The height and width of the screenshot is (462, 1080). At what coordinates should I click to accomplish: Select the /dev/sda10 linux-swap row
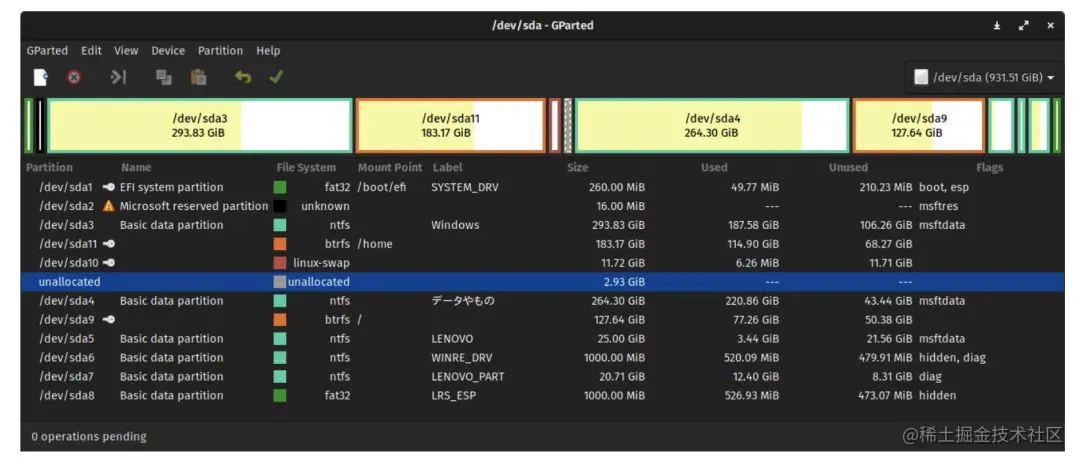click(x=543, y=263)
